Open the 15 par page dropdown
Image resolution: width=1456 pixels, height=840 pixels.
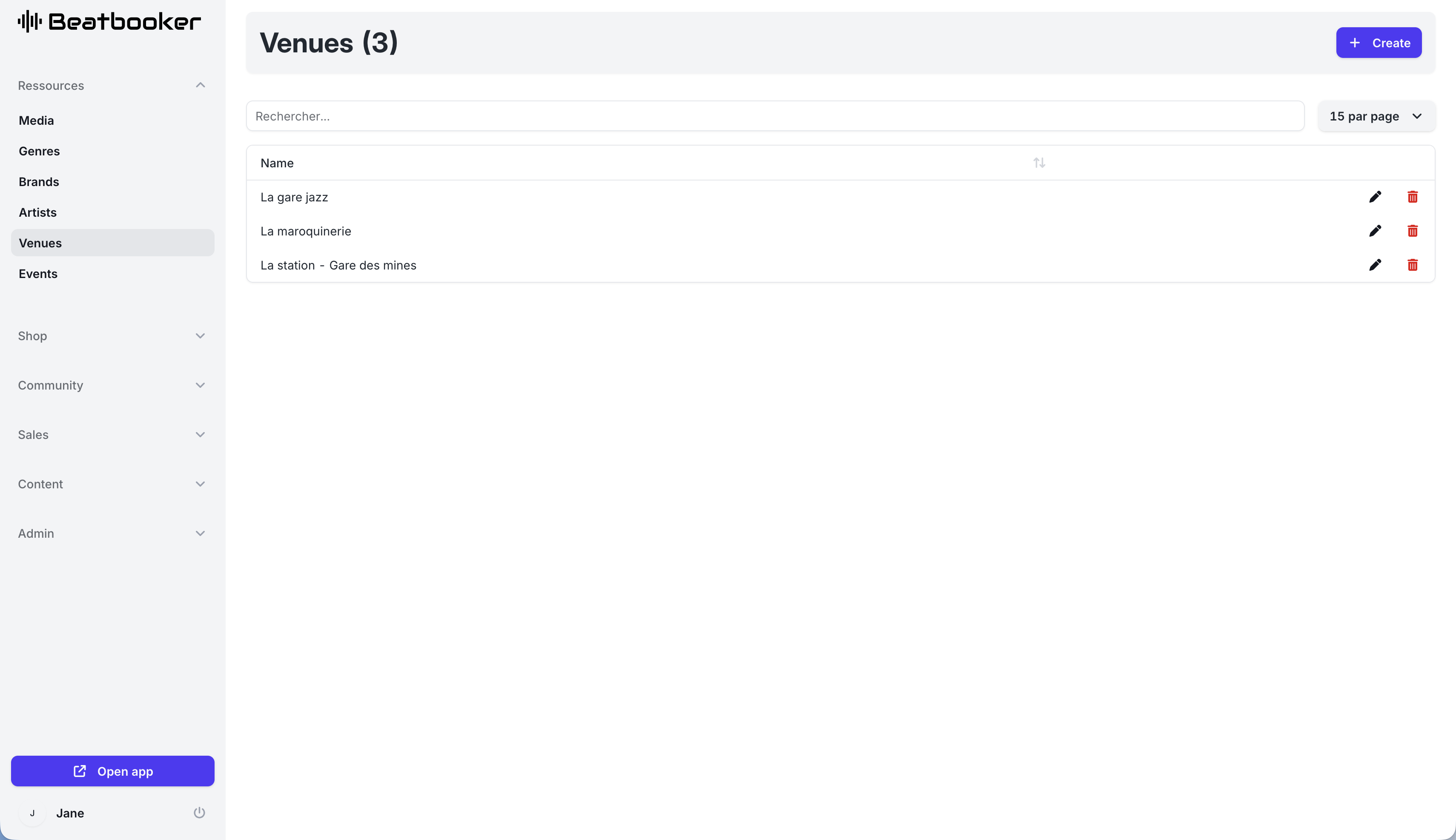tap(1376, 116)
